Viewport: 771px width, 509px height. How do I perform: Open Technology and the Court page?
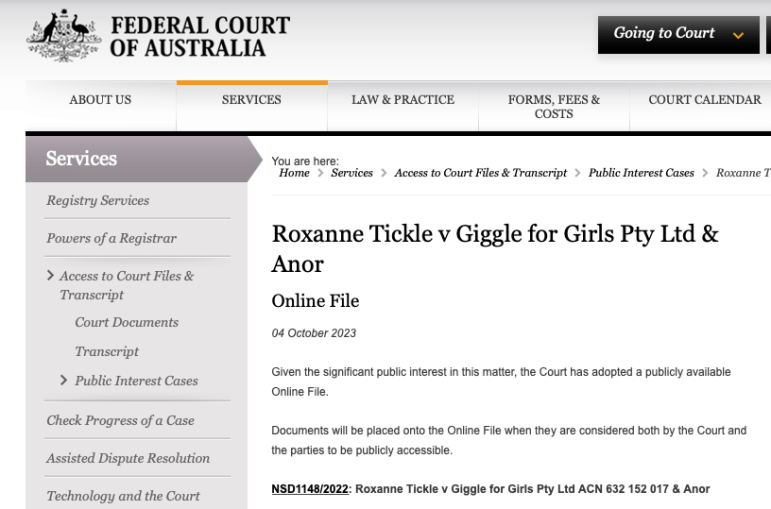[x=123, y=496]
